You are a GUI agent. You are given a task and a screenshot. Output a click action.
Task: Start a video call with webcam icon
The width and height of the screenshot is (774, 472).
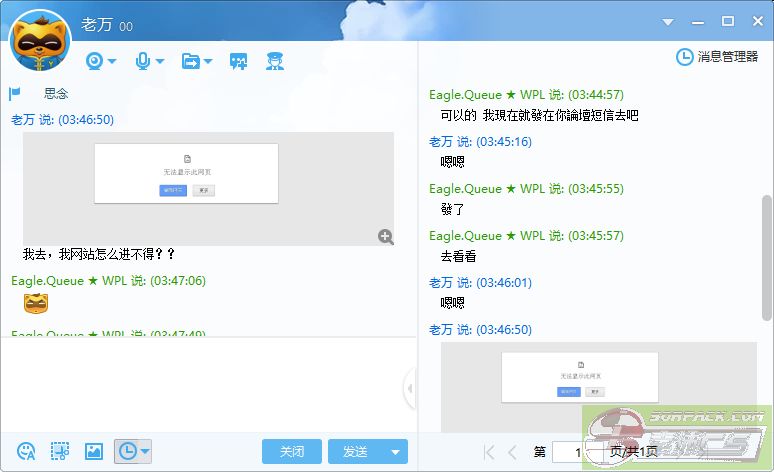click(94, 61)
